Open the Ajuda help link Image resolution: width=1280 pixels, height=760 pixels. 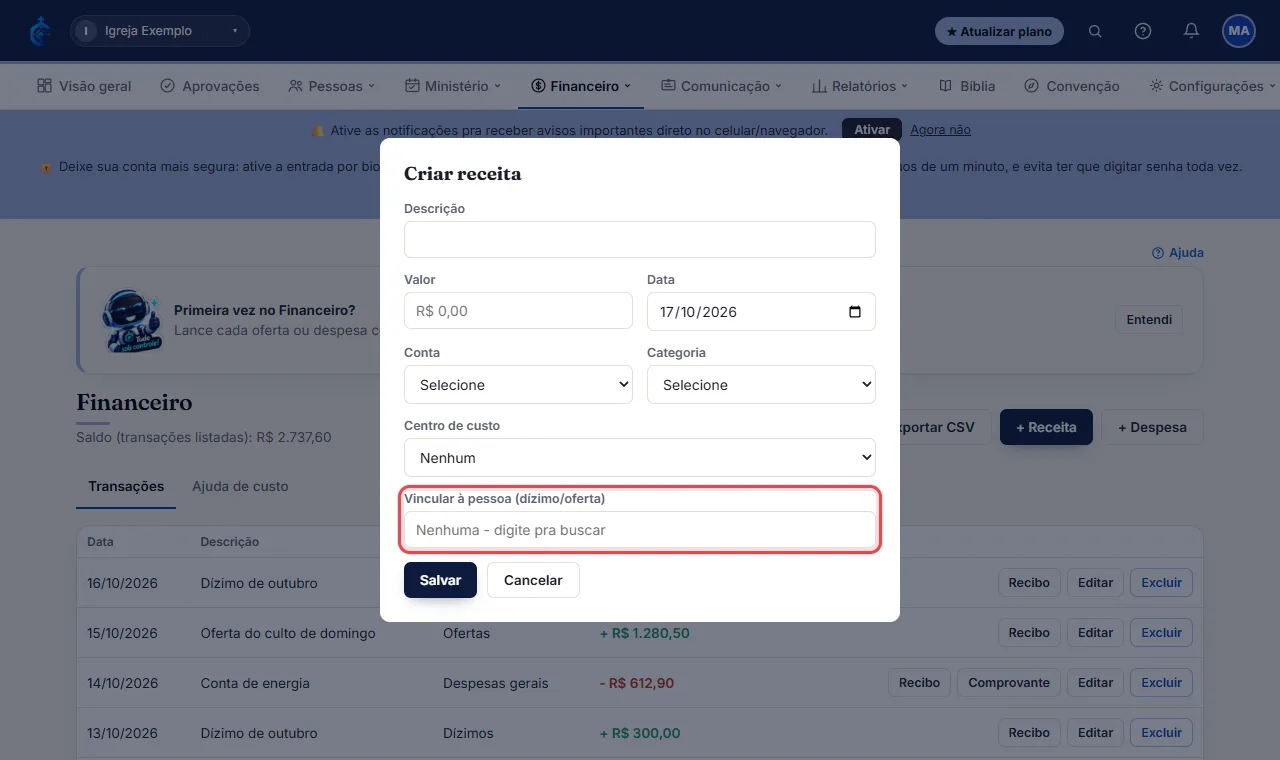point(1178,253)
